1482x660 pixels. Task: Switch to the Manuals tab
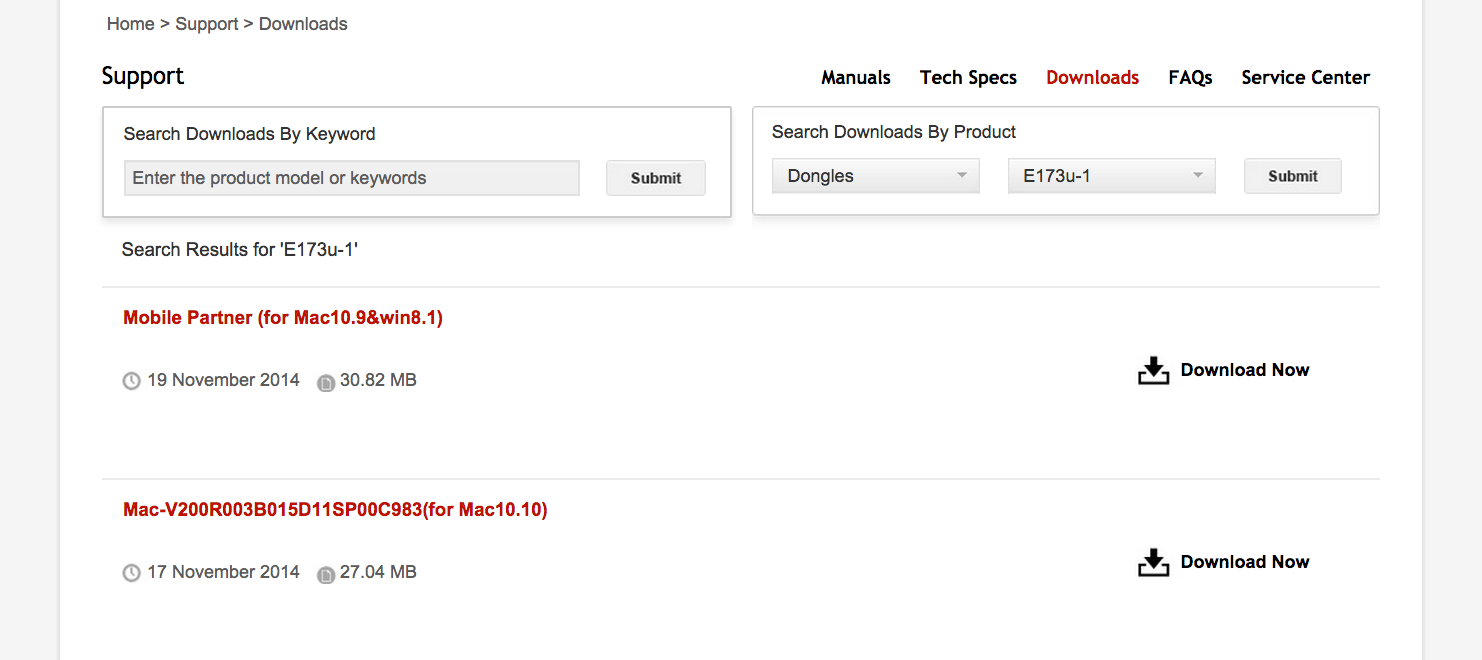coord(855,78)
